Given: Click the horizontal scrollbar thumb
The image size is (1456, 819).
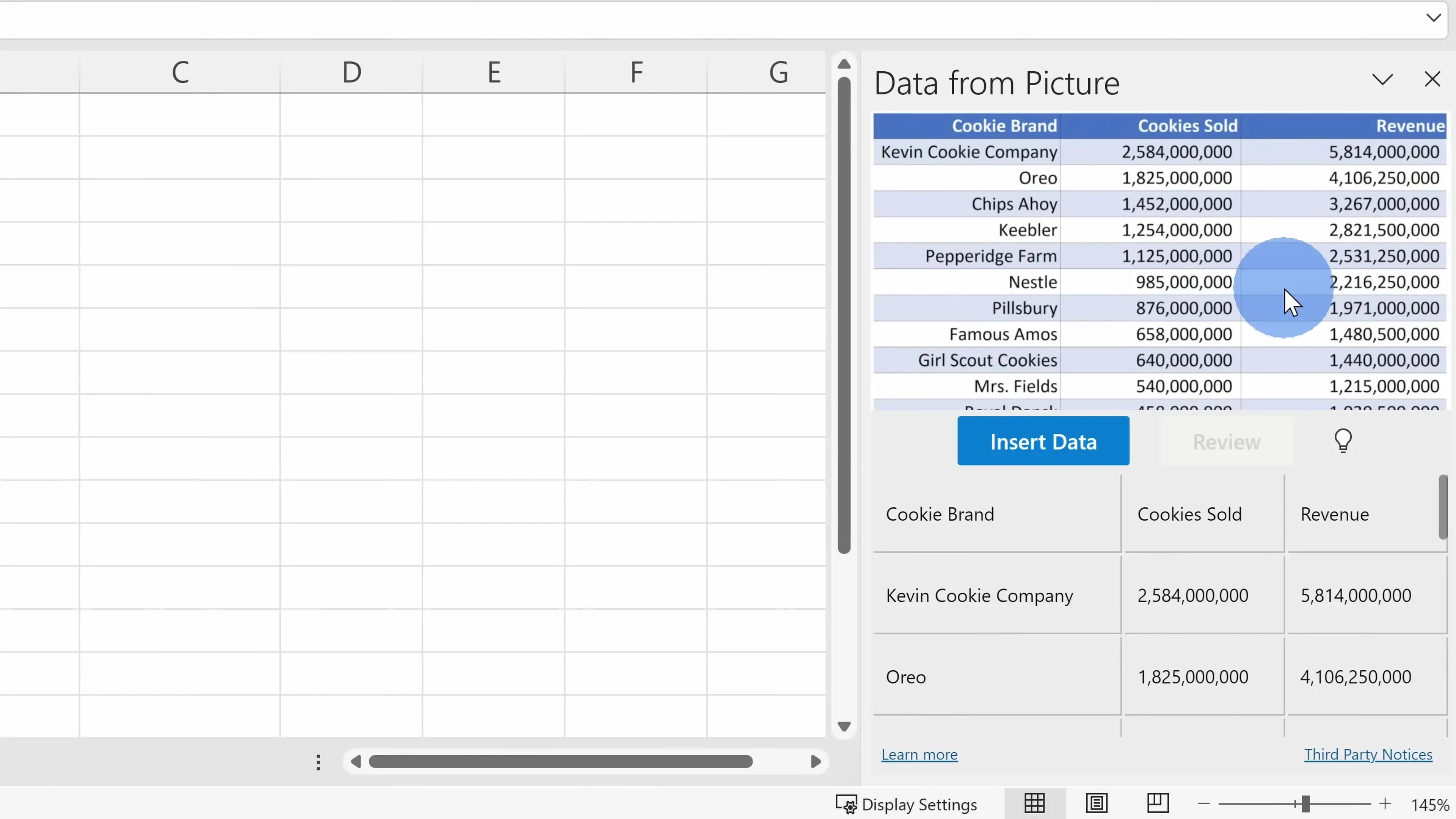Looking at the screenshot, I should pyautogui.click(x=560, y=761).
